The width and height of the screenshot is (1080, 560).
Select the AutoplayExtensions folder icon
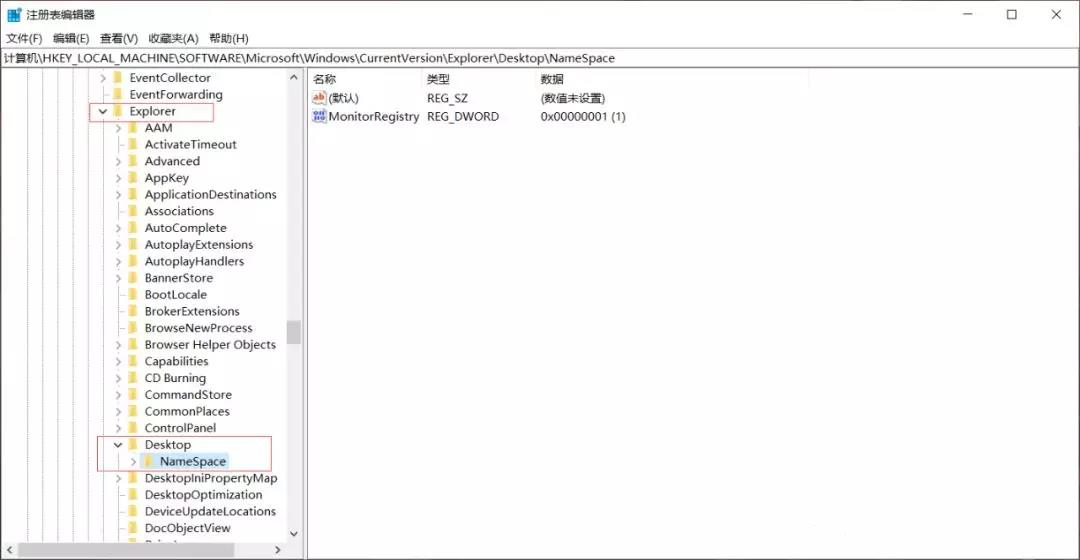tap(133, 245)
